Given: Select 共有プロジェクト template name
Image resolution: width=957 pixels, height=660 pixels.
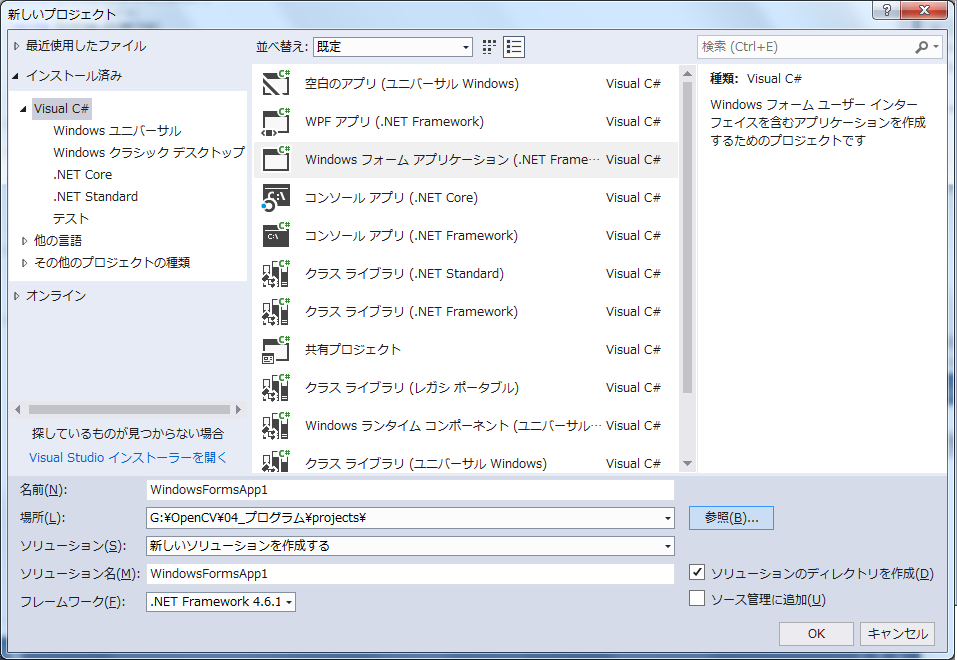Looking at the screenshot, I should [353, 350].
